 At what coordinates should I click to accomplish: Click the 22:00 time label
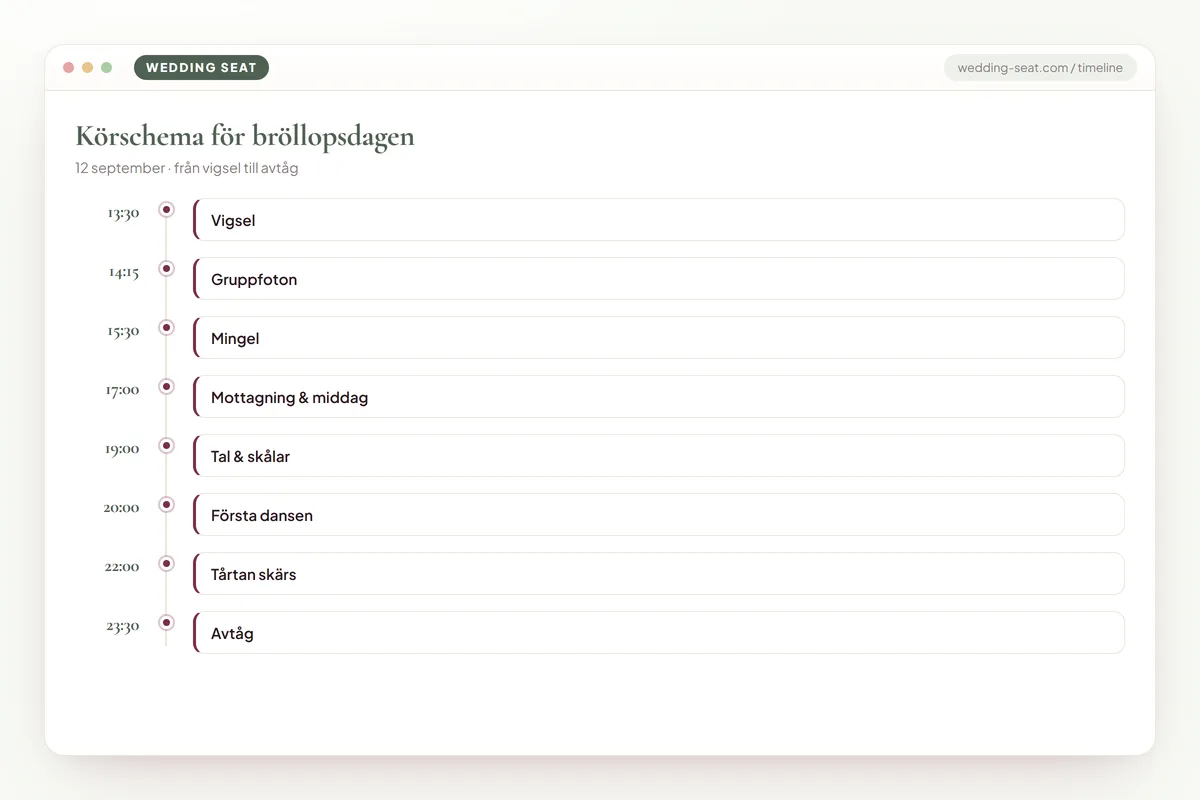point(122,567)
